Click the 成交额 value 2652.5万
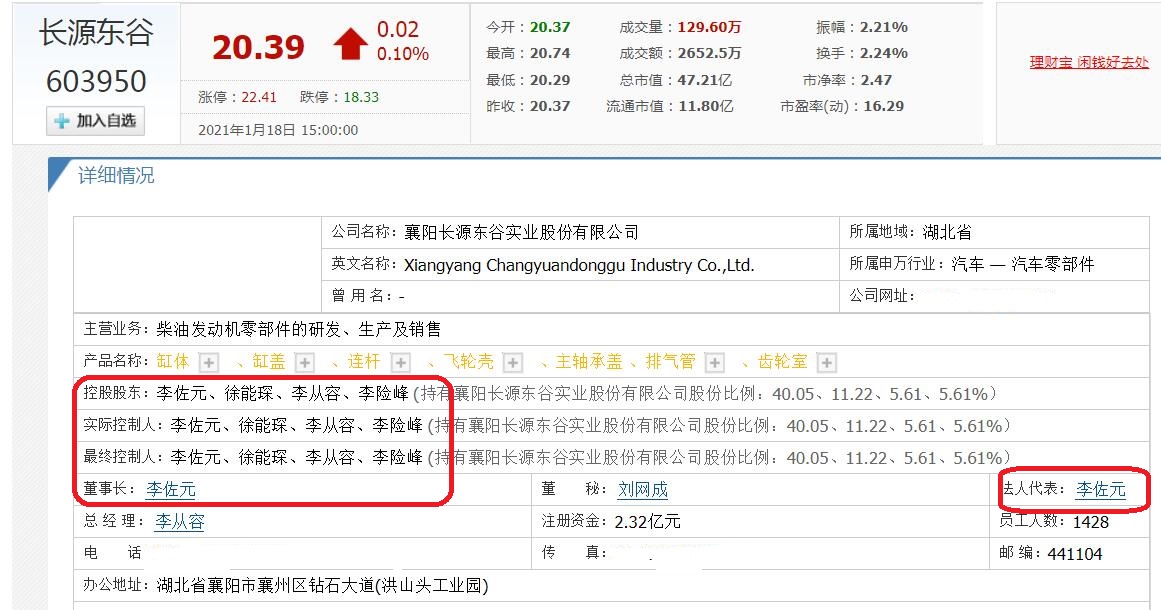This screenshot has height=610, width=1161. (709, 53)
